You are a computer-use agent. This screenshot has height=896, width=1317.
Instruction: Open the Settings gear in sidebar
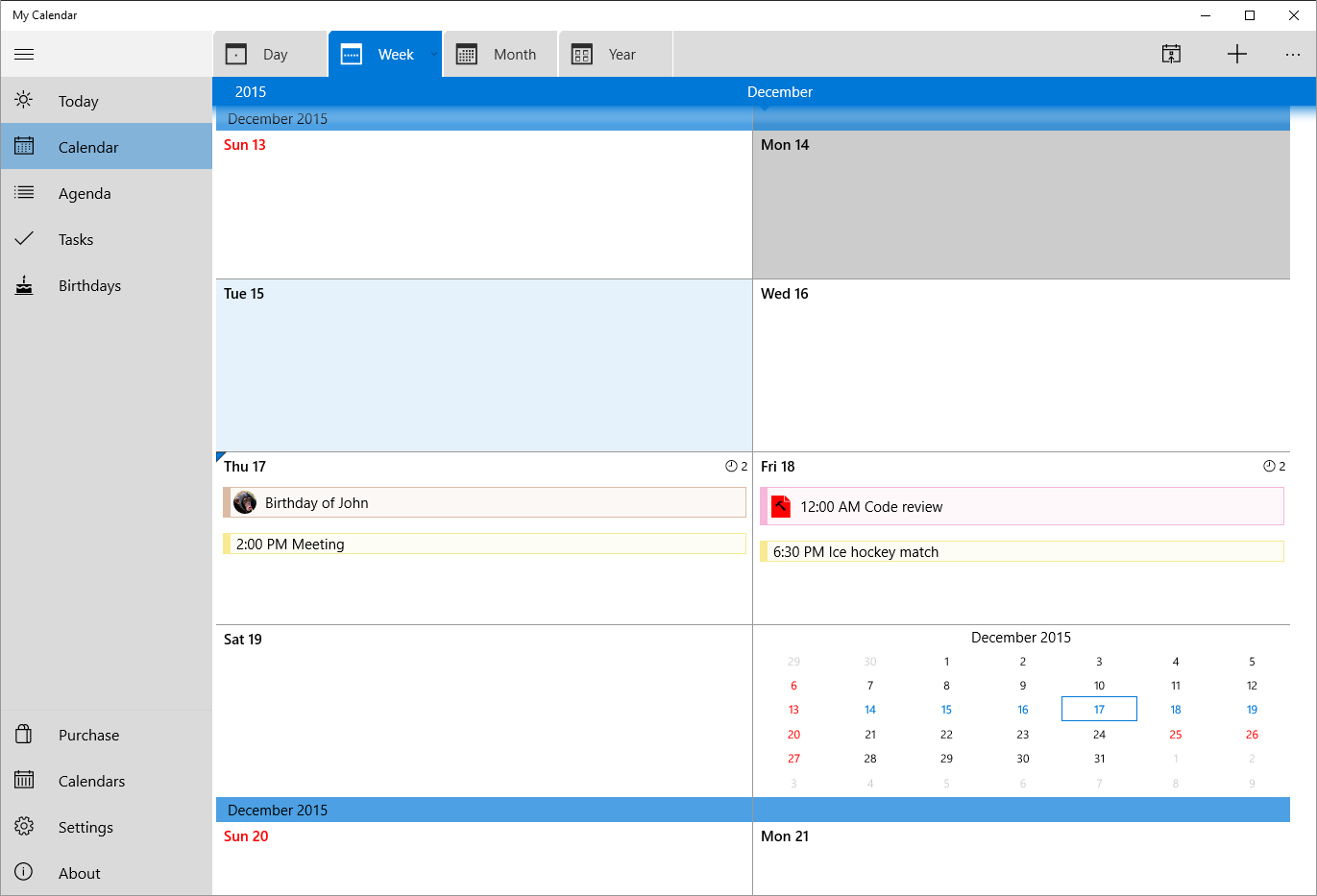tap(85, 828)
